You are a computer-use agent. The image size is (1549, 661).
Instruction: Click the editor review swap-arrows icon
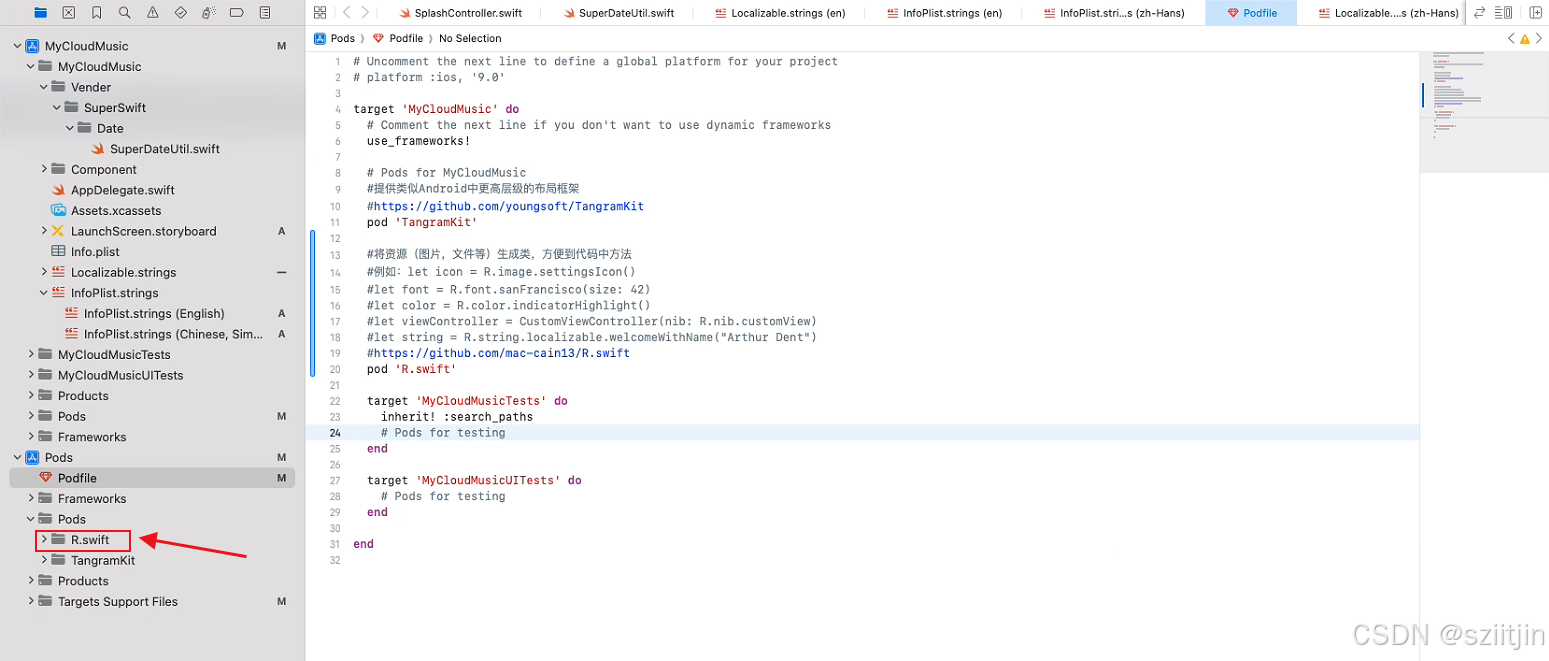pyautogui.click(x=1480, y=13)
